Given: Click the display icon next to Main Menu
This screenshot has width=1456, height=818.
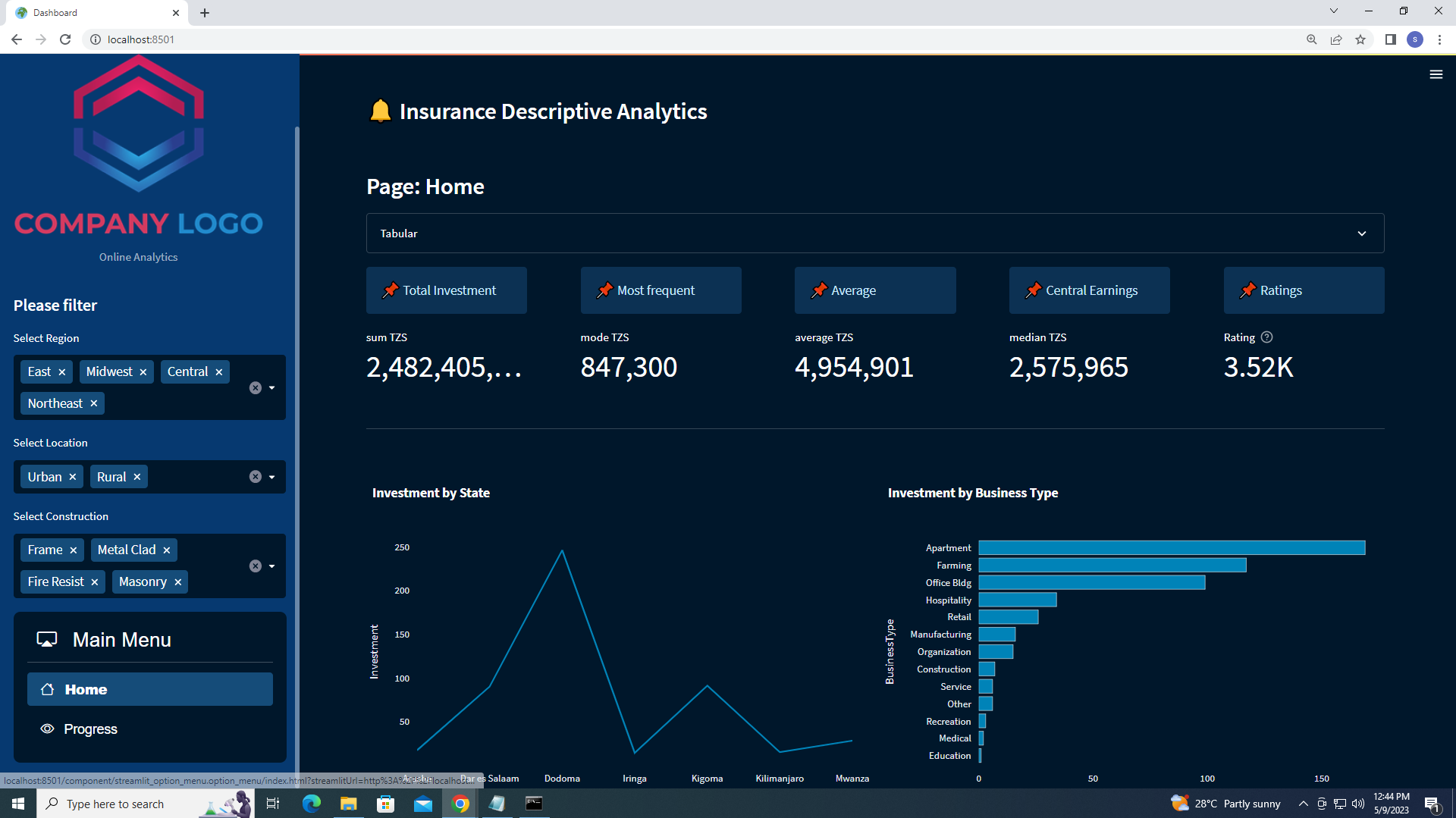Looking at the screenshot, I should pyautogui.click(x=47, y=639).
